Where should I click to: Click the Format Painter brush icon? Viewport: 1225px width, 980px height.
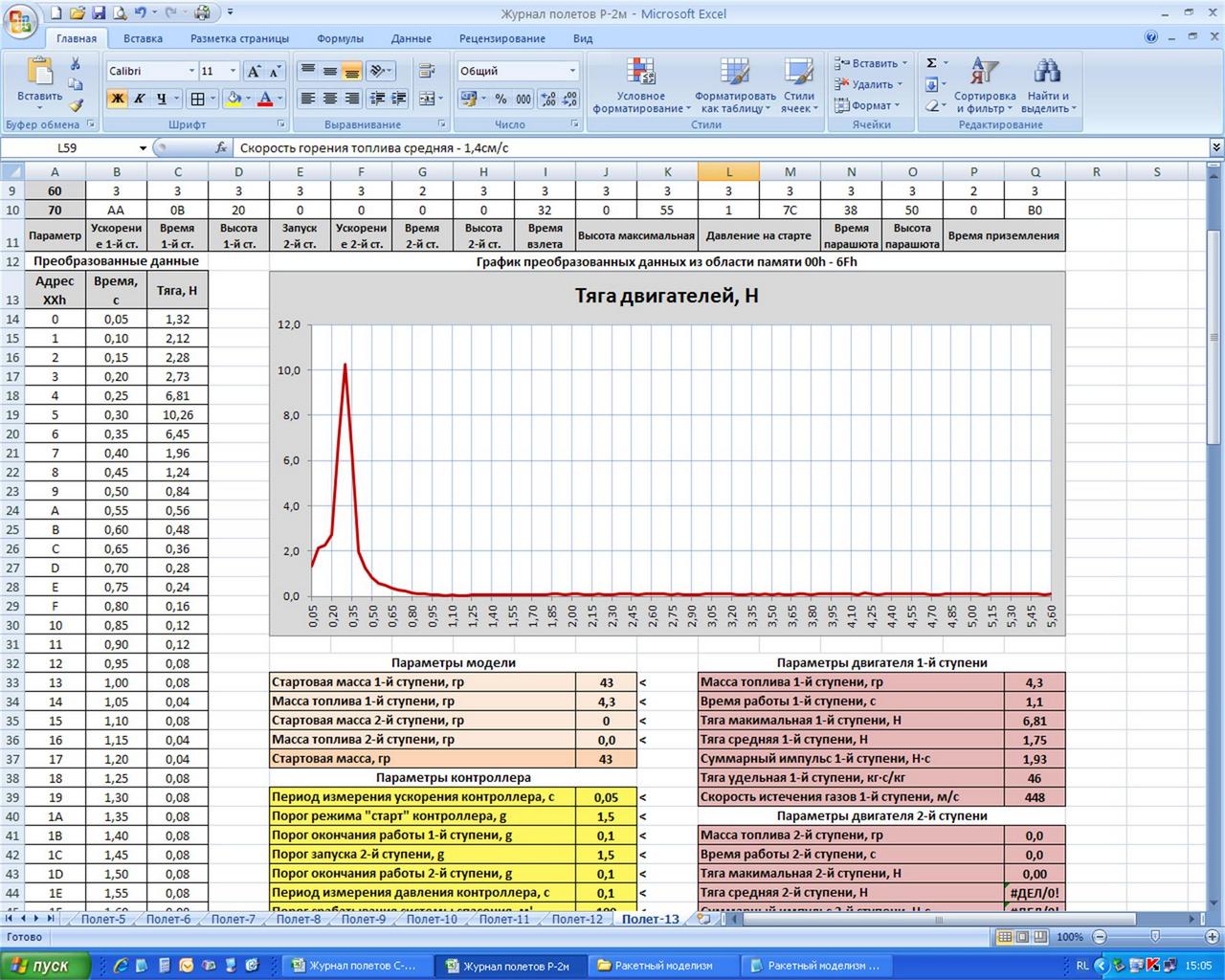coord(76,105)
